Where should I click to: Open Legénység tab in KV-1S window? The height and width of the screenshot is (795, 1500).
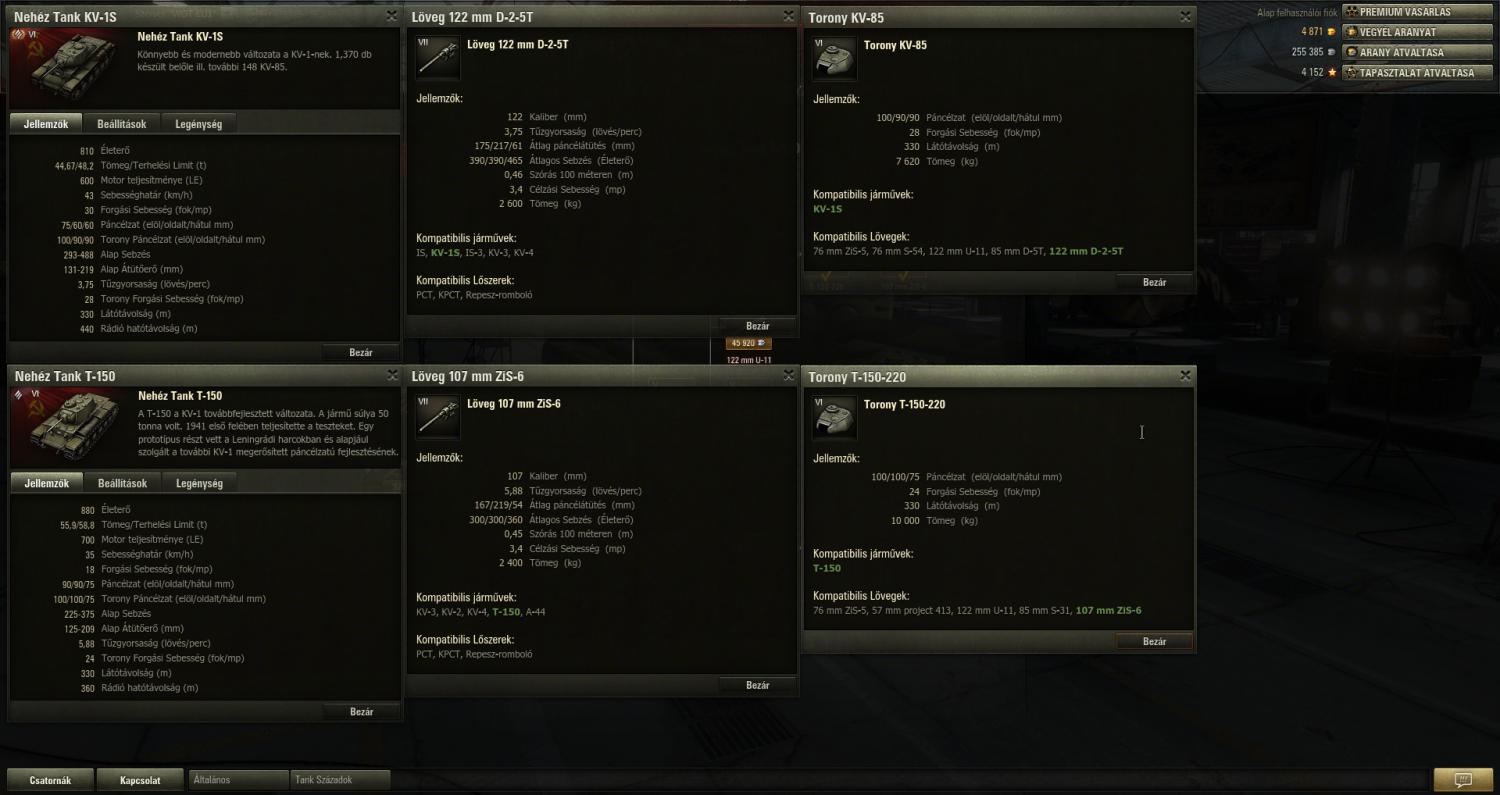[199, 124]
